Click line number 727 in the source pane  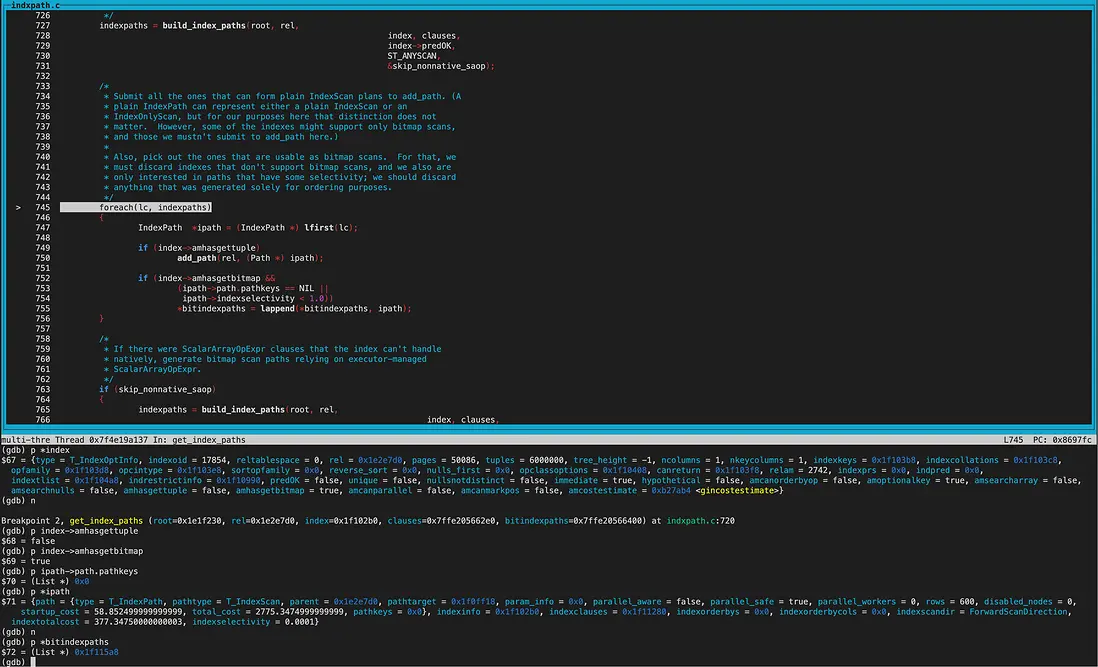pos(41,25)
